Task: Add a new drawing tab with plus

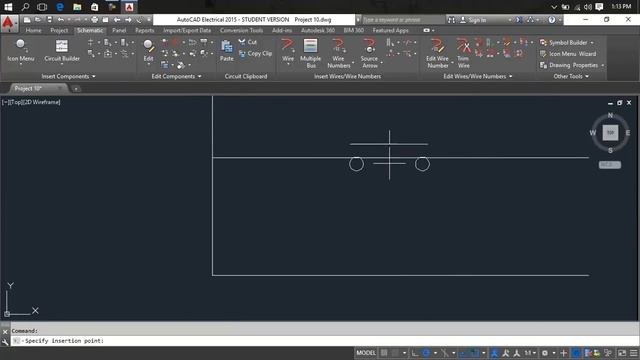Action: coord(76,89)
